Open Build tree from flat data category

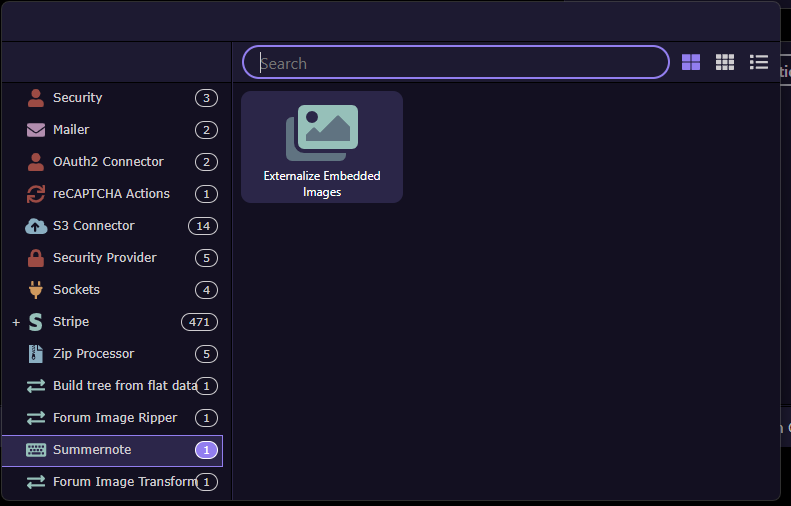[x=124, y=386]
